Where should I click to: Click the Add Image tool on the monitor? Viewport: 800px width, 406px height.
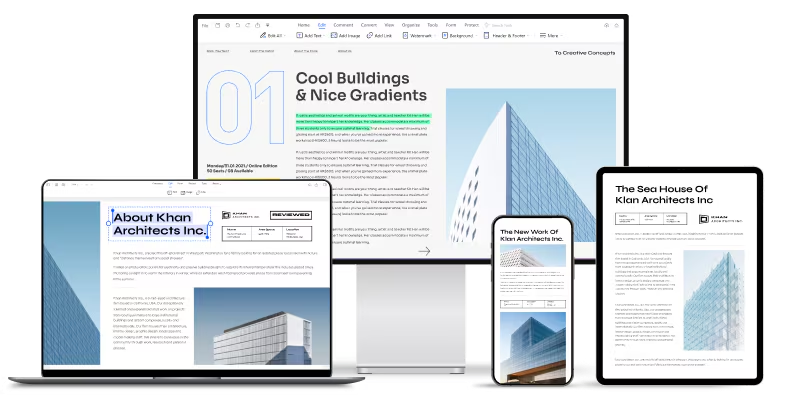click(345, 36)
